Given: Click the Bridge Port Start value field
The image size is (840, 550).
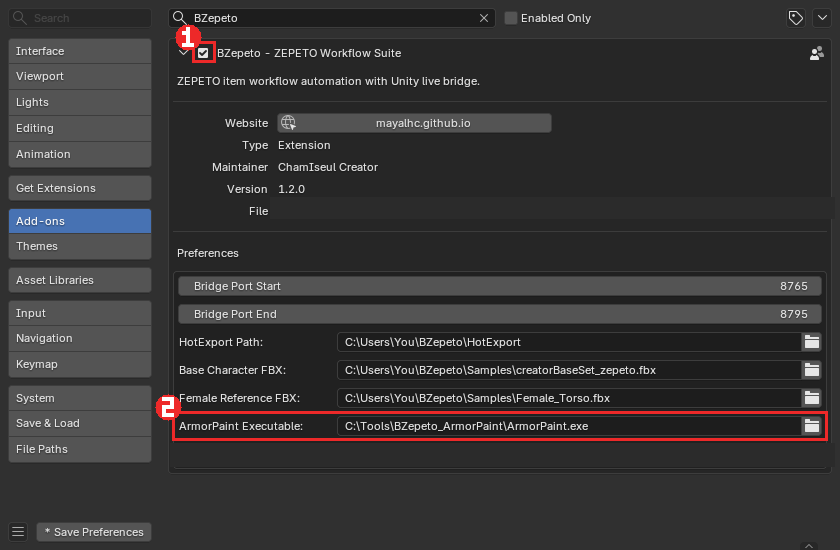Looking at the screenshot, I should 499,286.
